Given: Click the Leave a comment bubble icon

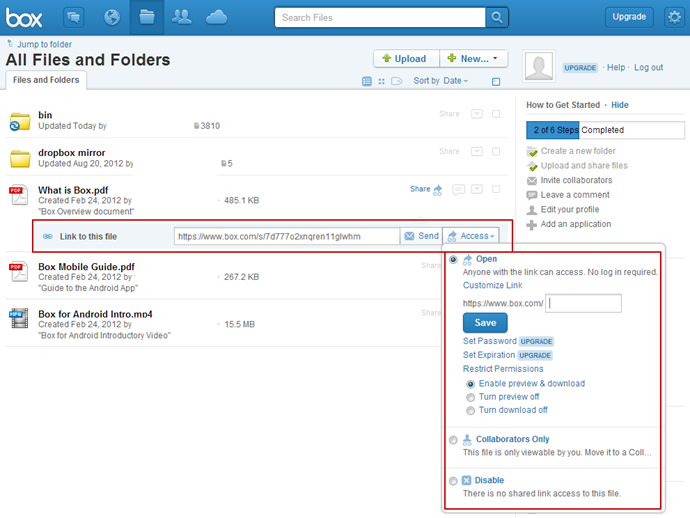Looking at the screenshot, I should tap(532, 195).
